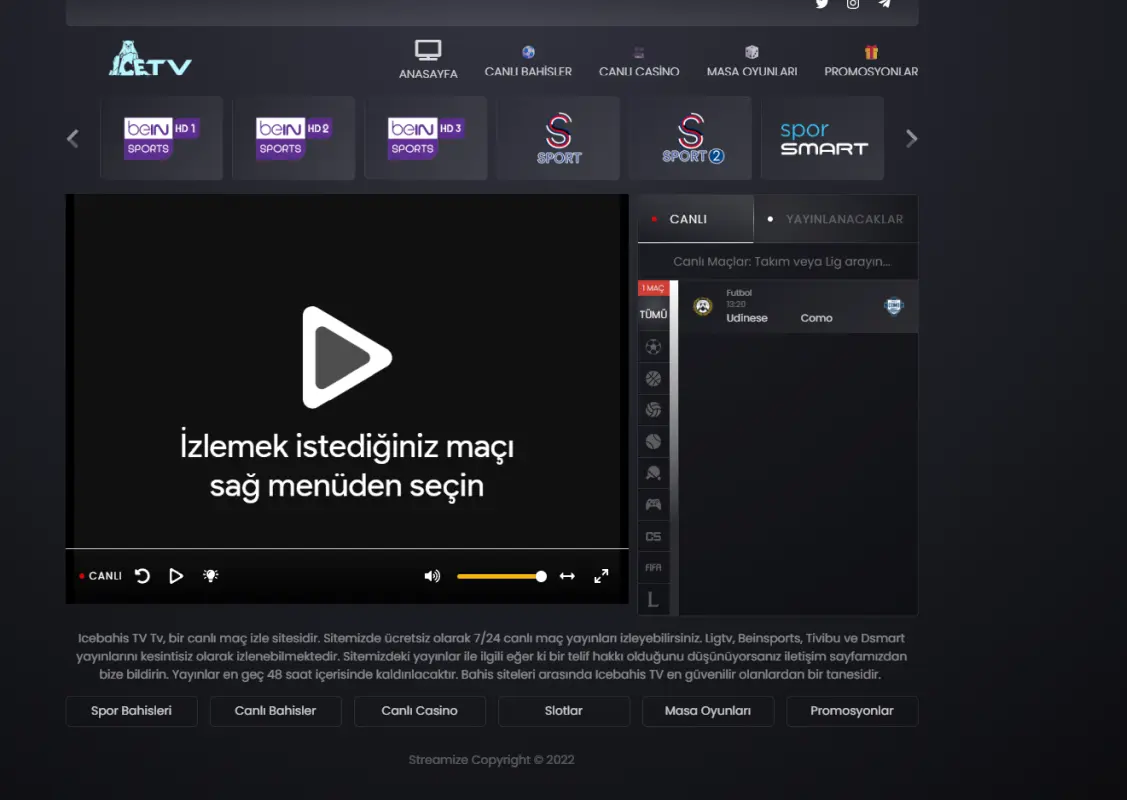1127x800 pixels.
Task: Select the tennis sport filter icon
Action: (653, 441)
